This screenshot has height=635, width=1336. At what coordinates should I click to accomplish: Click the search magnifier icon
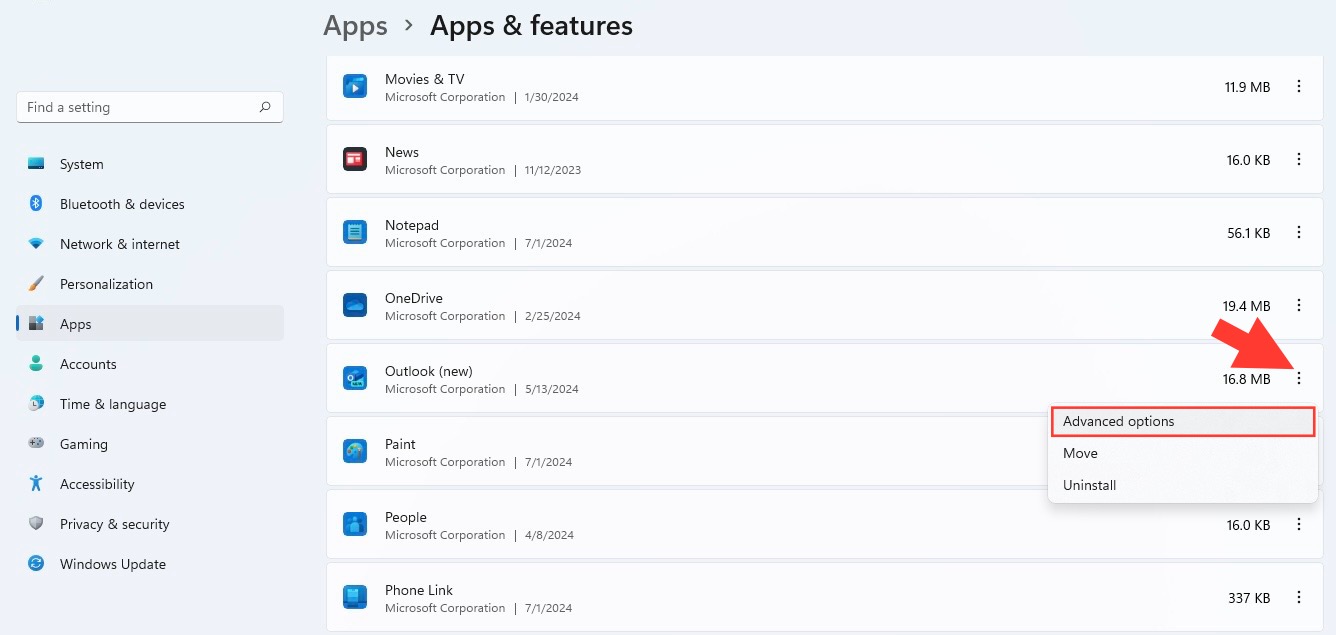[265, 107]
